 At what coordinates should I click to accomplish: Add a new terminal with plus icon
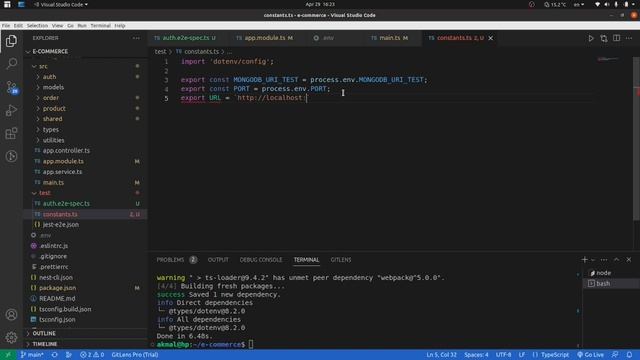tap(584, 260)
